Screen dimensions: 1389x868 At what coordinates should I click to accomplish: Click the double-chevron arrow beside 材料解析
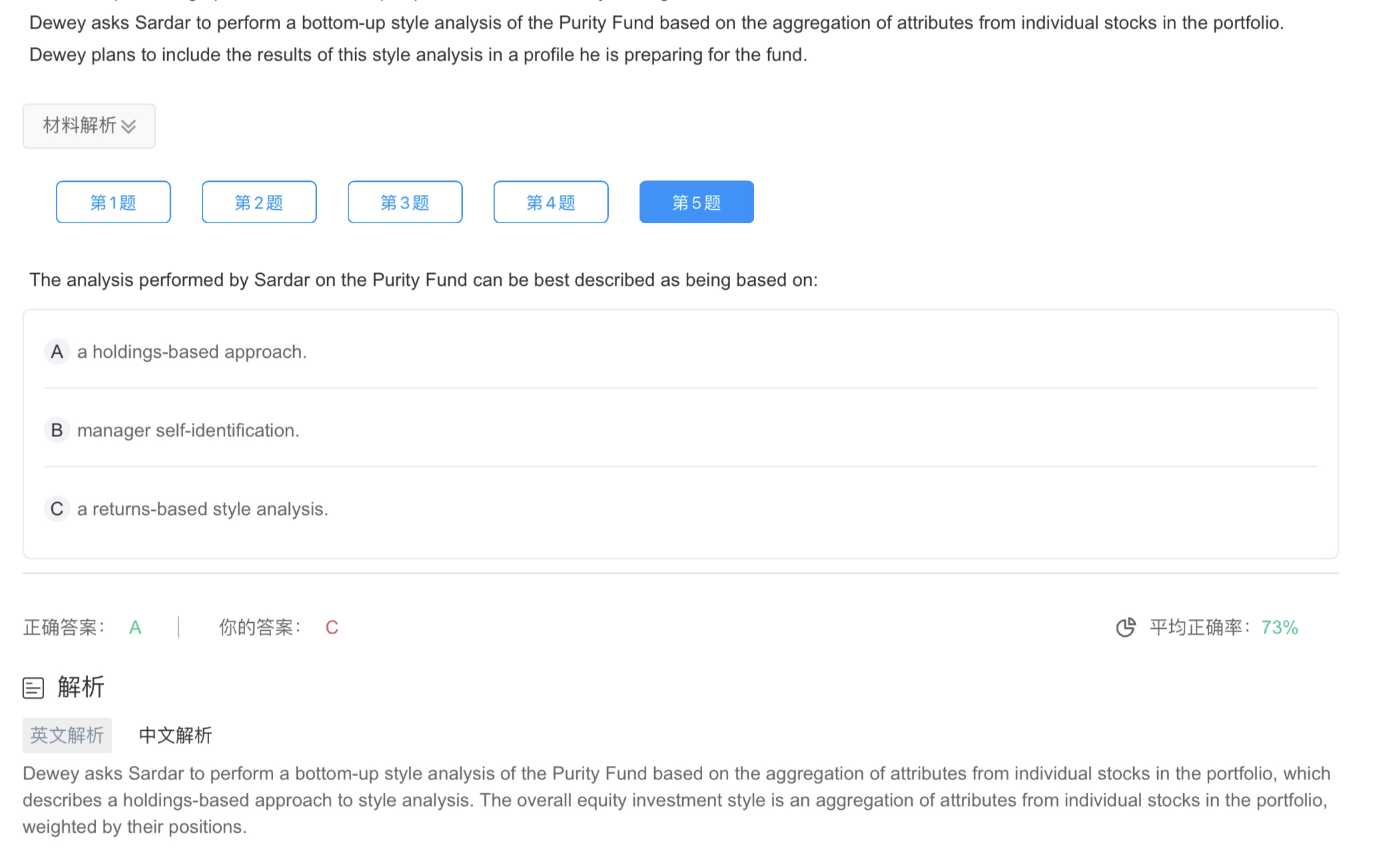click(129, 127)
